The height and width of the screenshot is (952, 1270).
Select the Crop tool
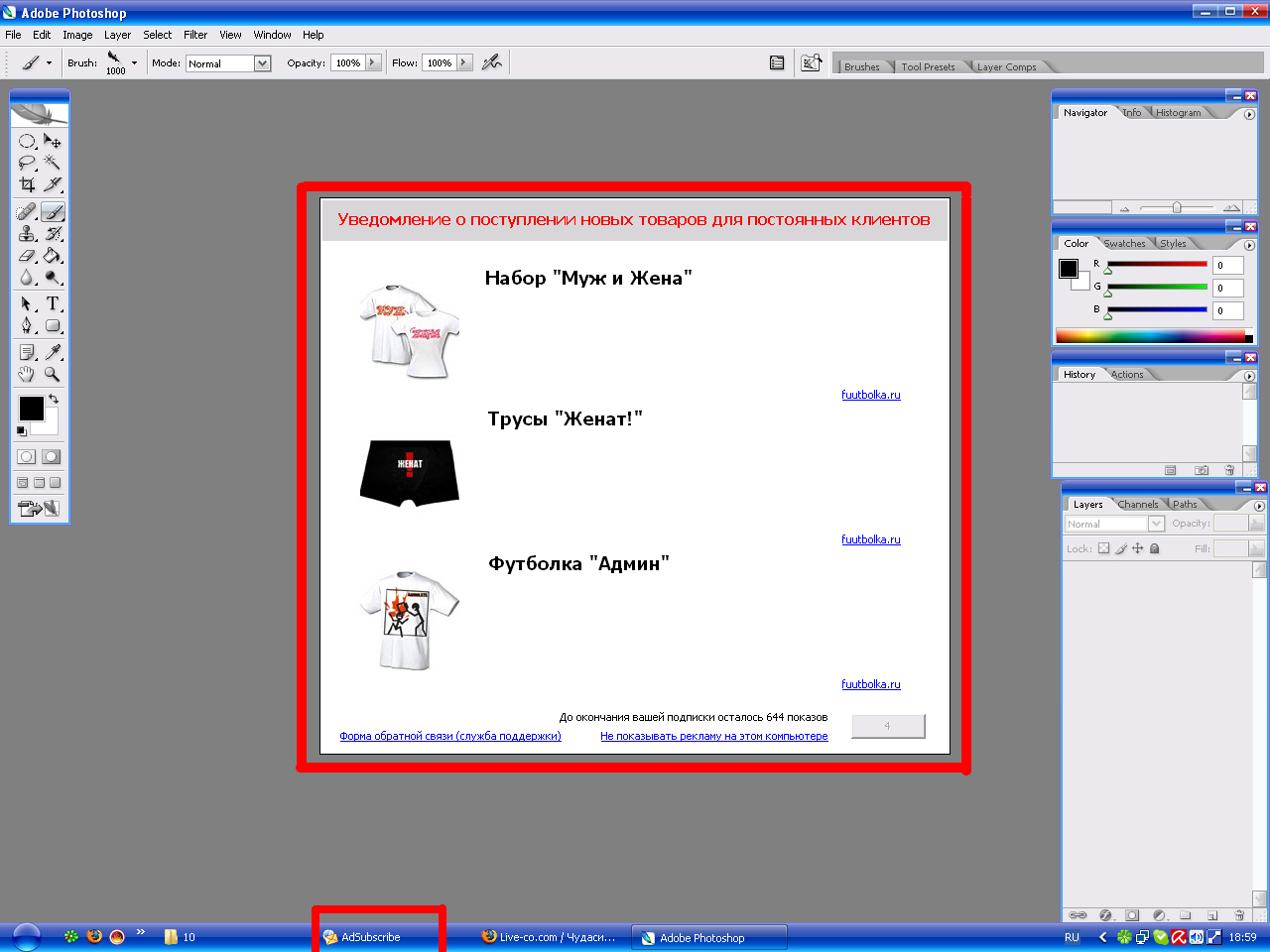[x=27, y=184]
